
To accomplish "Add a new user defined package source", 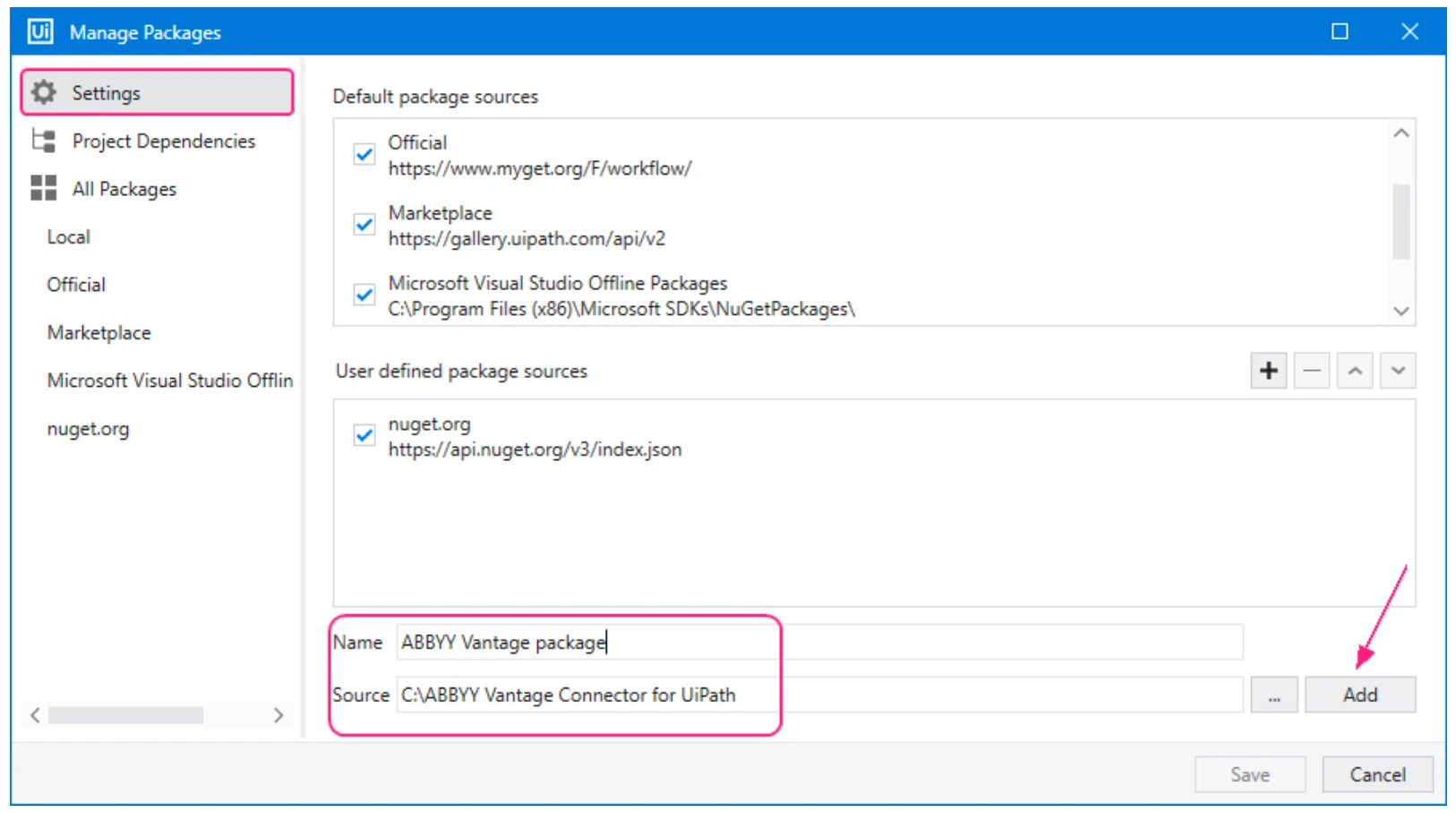I will (x=1268, y=370).
